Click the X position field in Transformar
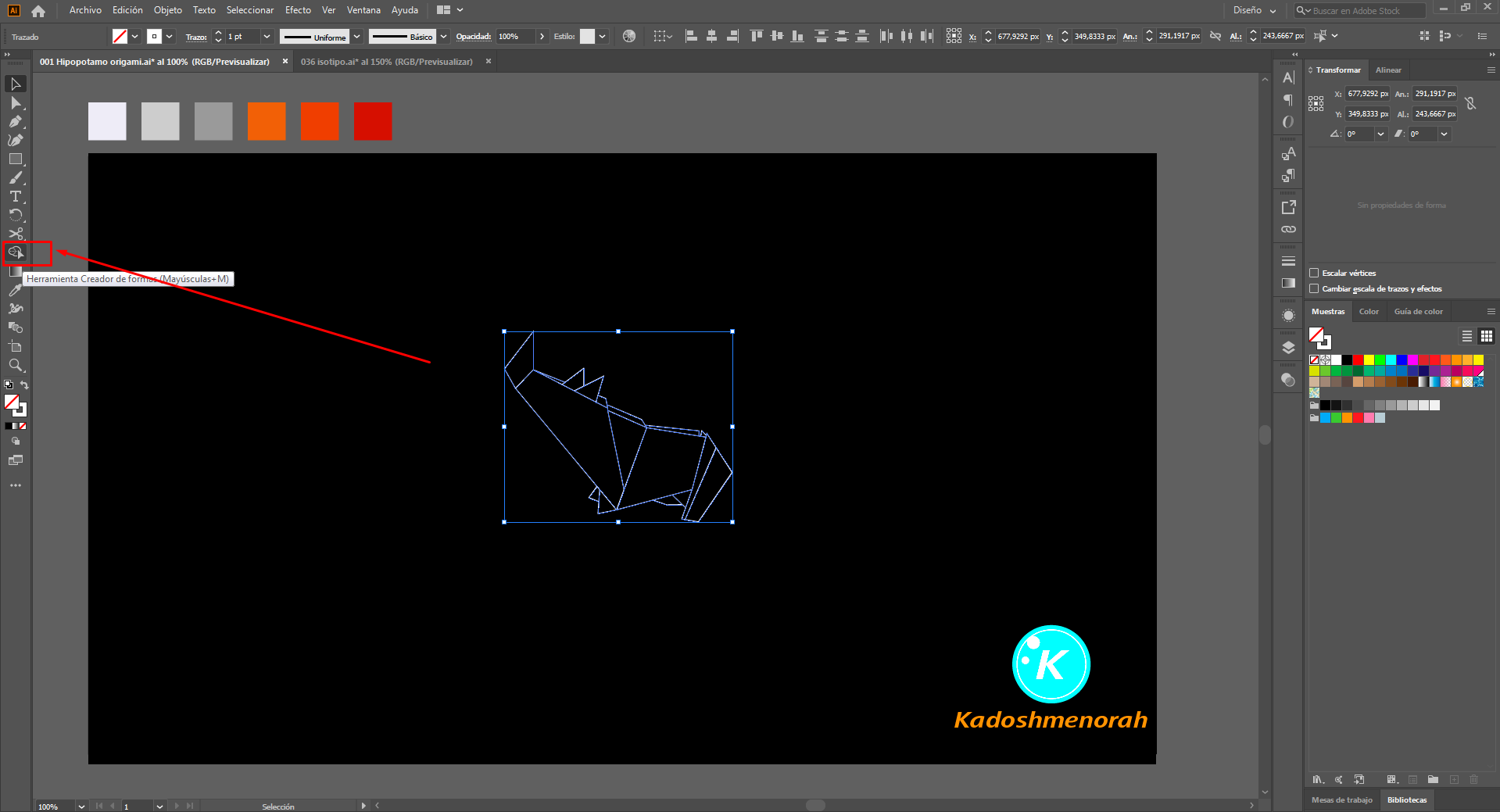The height and width of the screenshot is (812, 1500). pyautogui.click(x=1367, y=94)
